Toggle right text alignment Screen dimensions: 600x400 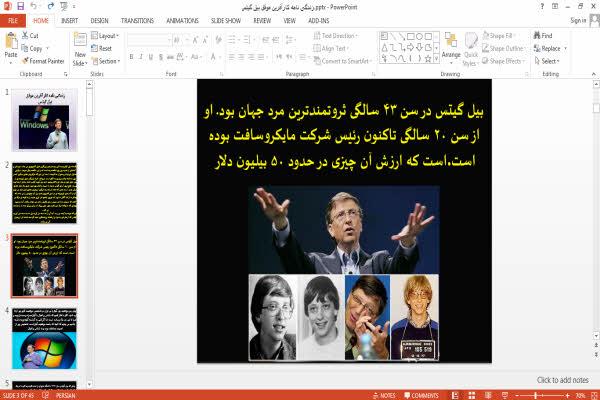coord(251,57)
